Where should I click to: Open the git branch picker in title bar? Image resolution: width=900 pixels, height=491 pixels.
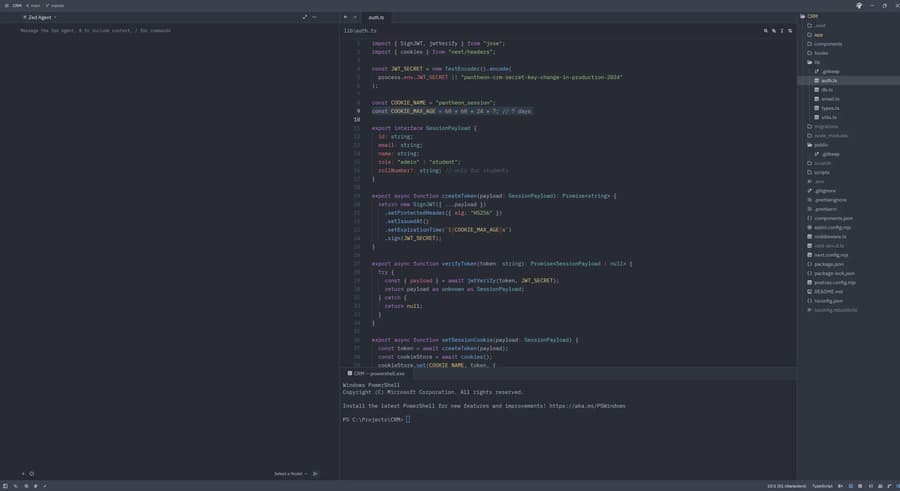57,5
